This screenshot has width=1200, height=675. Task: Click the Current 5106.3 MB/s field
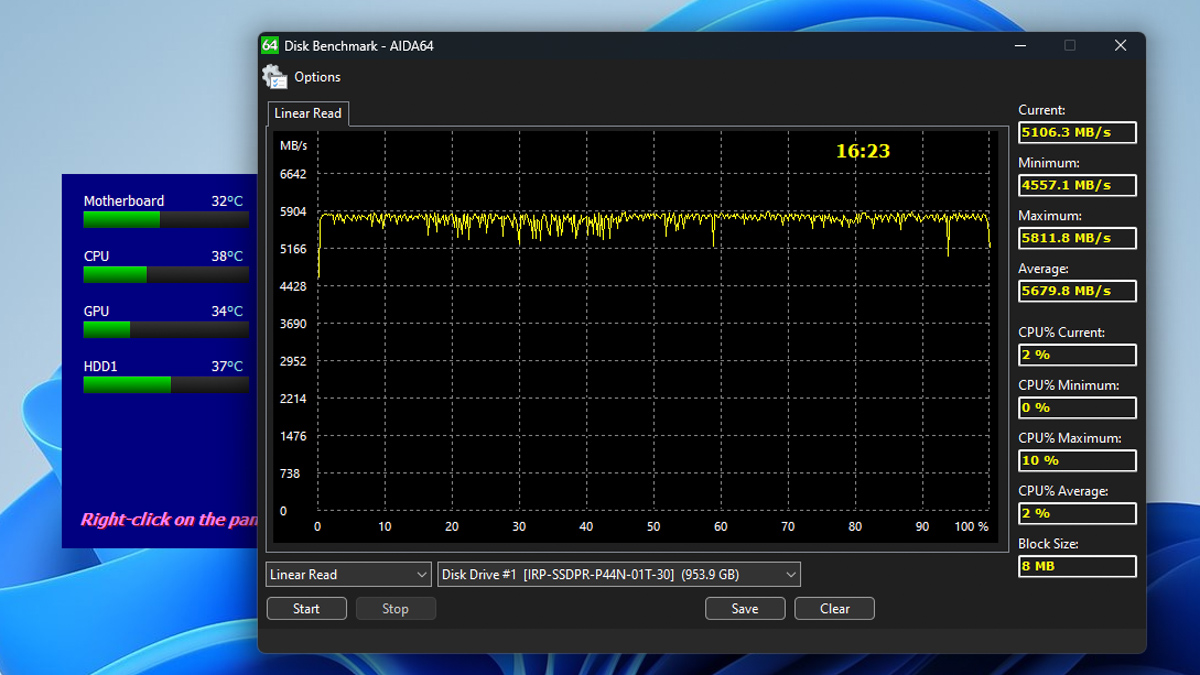[1077, 132]
